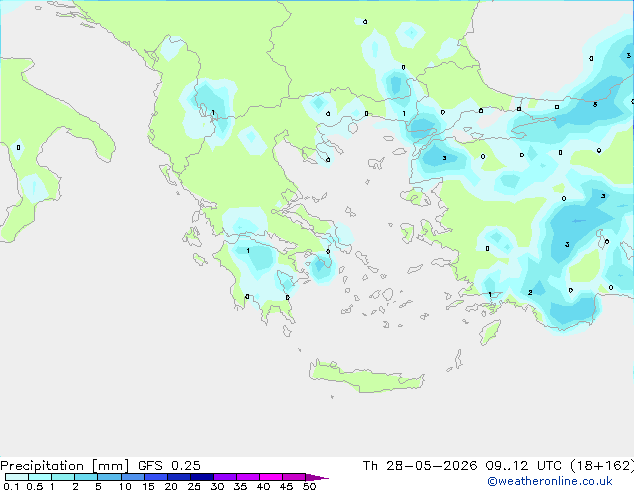Viewport: 634px width, 490px height.
Task: Click the 'Th 28-05-2026 09..12 UTC' timestamp
Action: click(x=462, y=466)
